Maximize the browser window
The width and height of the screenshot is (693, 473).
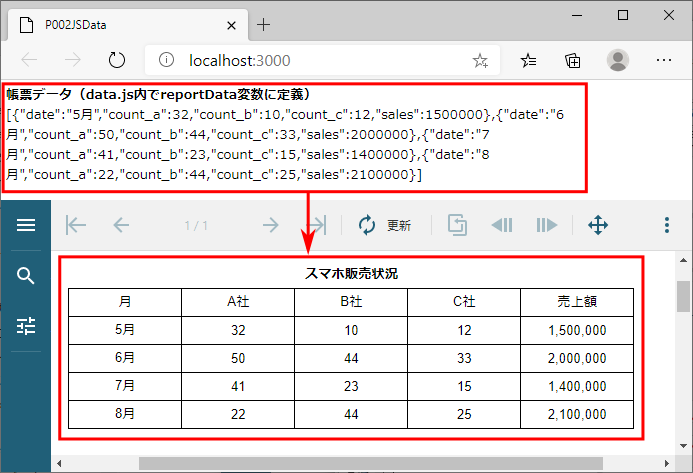pyautogui.click(x=623, y=15)
